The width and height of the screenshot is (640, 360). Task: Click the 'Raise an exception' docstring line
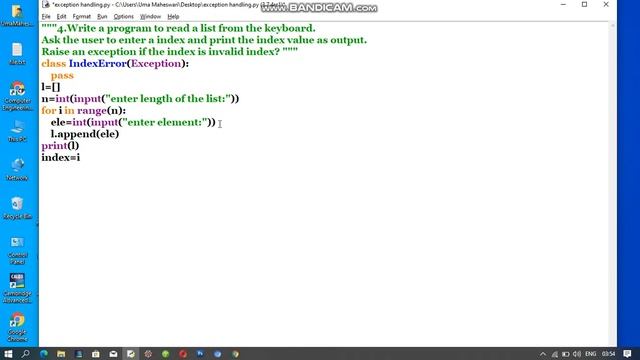point(169,52)
